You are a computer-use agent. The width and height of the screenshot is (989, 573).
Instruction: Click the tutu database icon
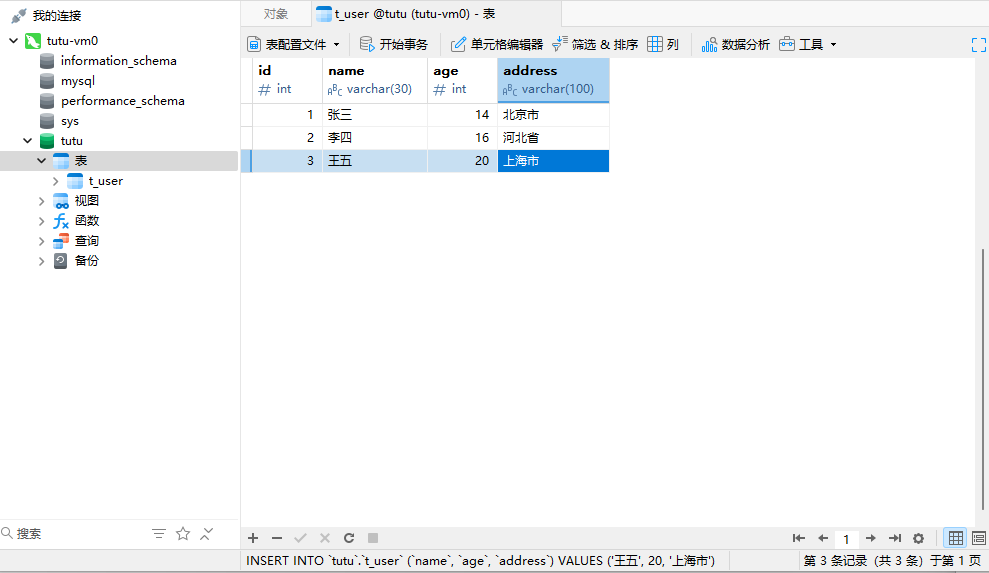pos(47,141)
